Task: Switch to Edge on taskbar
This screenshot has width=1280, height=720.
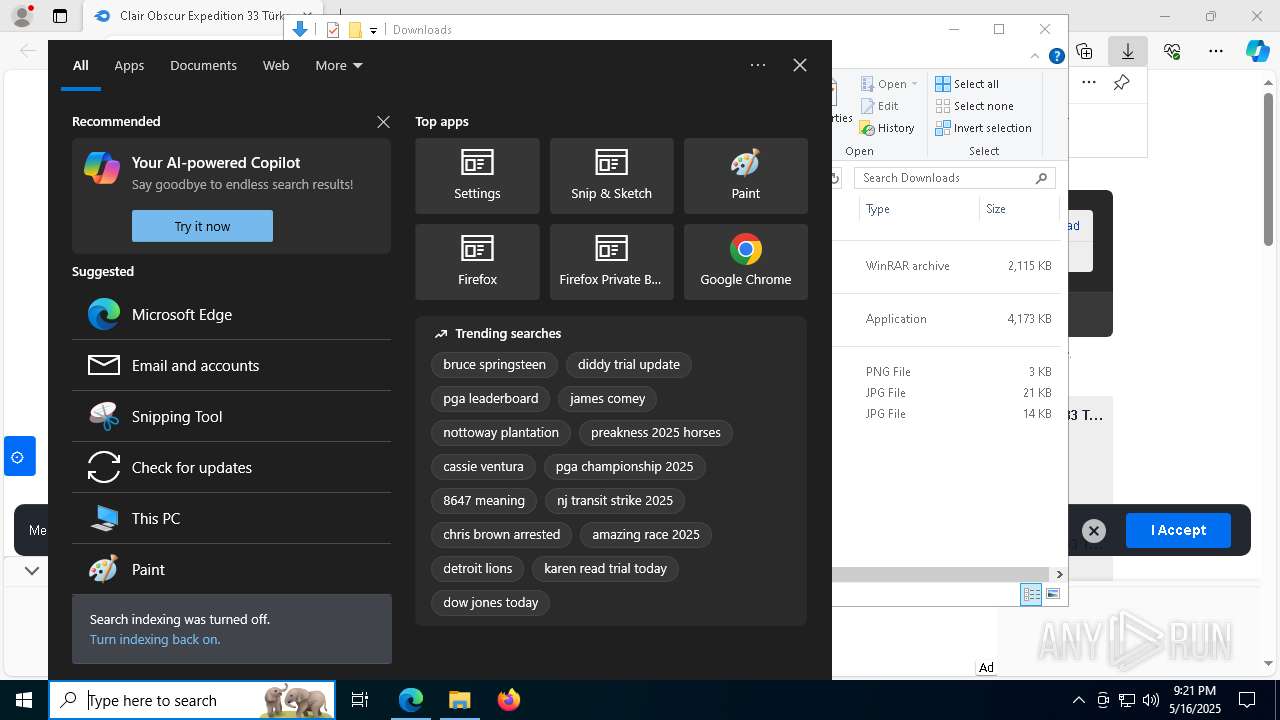Action: 411,700
